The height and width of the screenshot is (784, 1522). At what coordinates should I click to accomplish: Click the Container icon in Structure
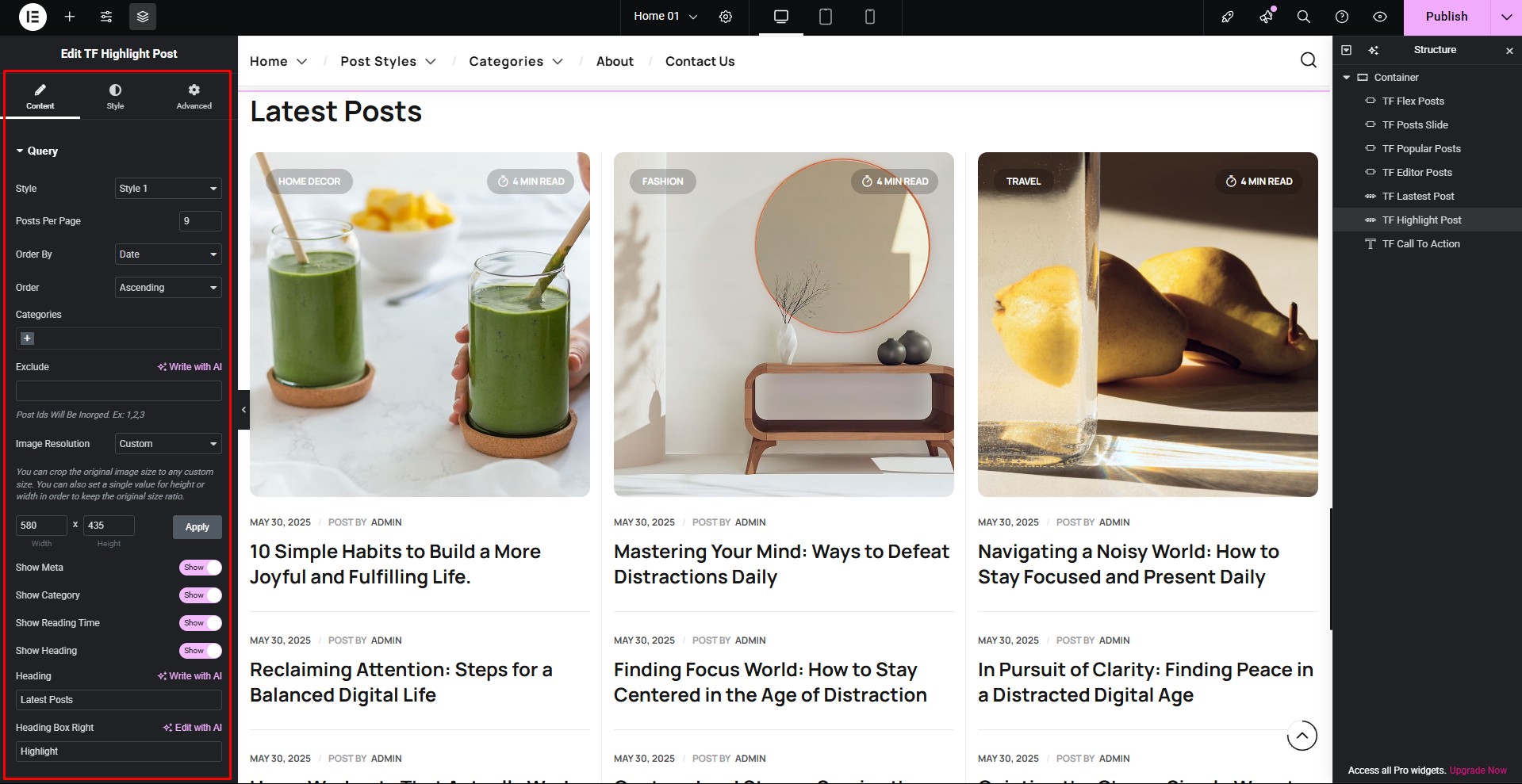click(x=1363, y=78)
